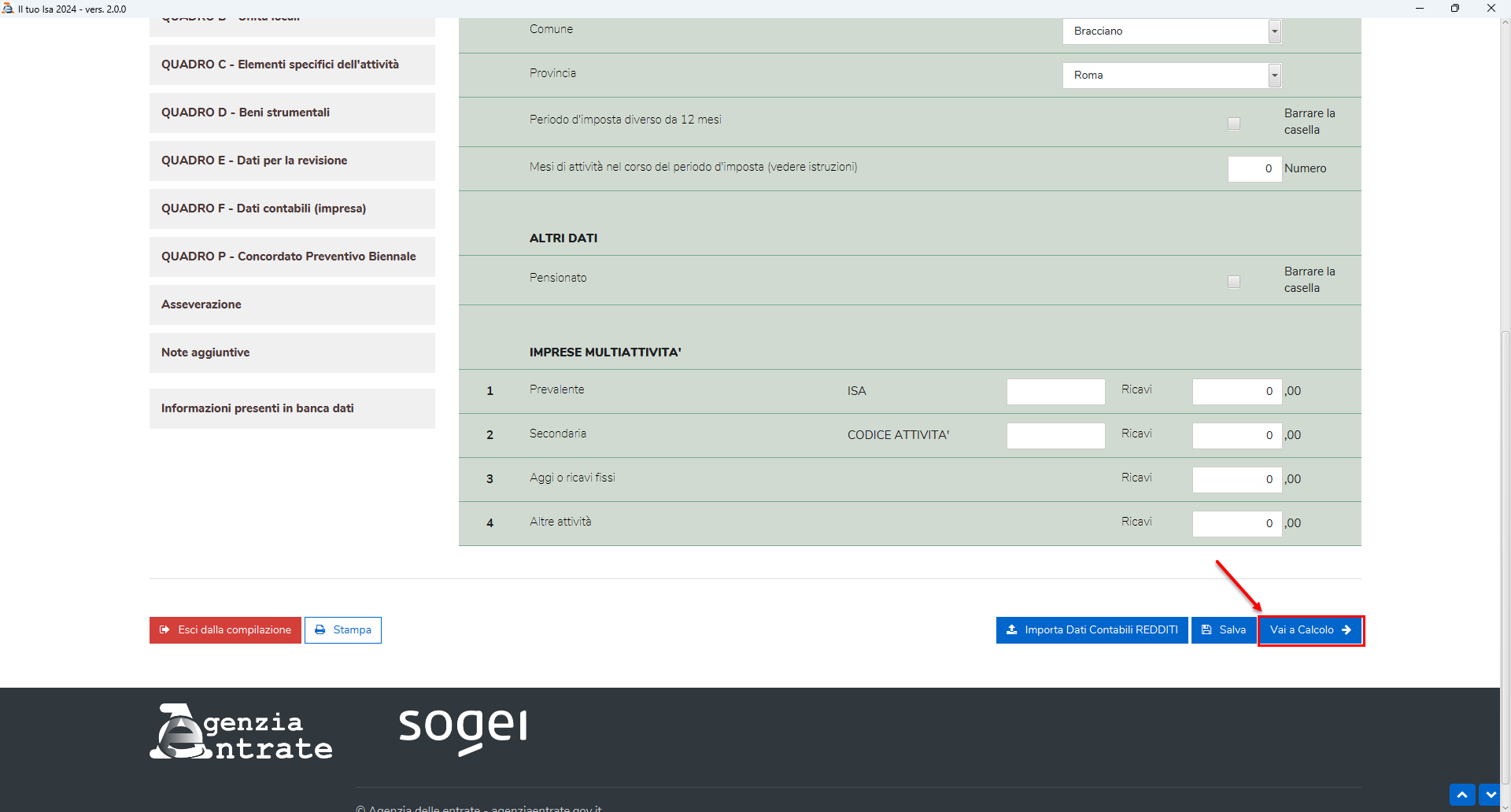Go to QUADRO E - Dati per la revisione
The width and height of the screenshot is (1511, 812).
click(292, 161)
